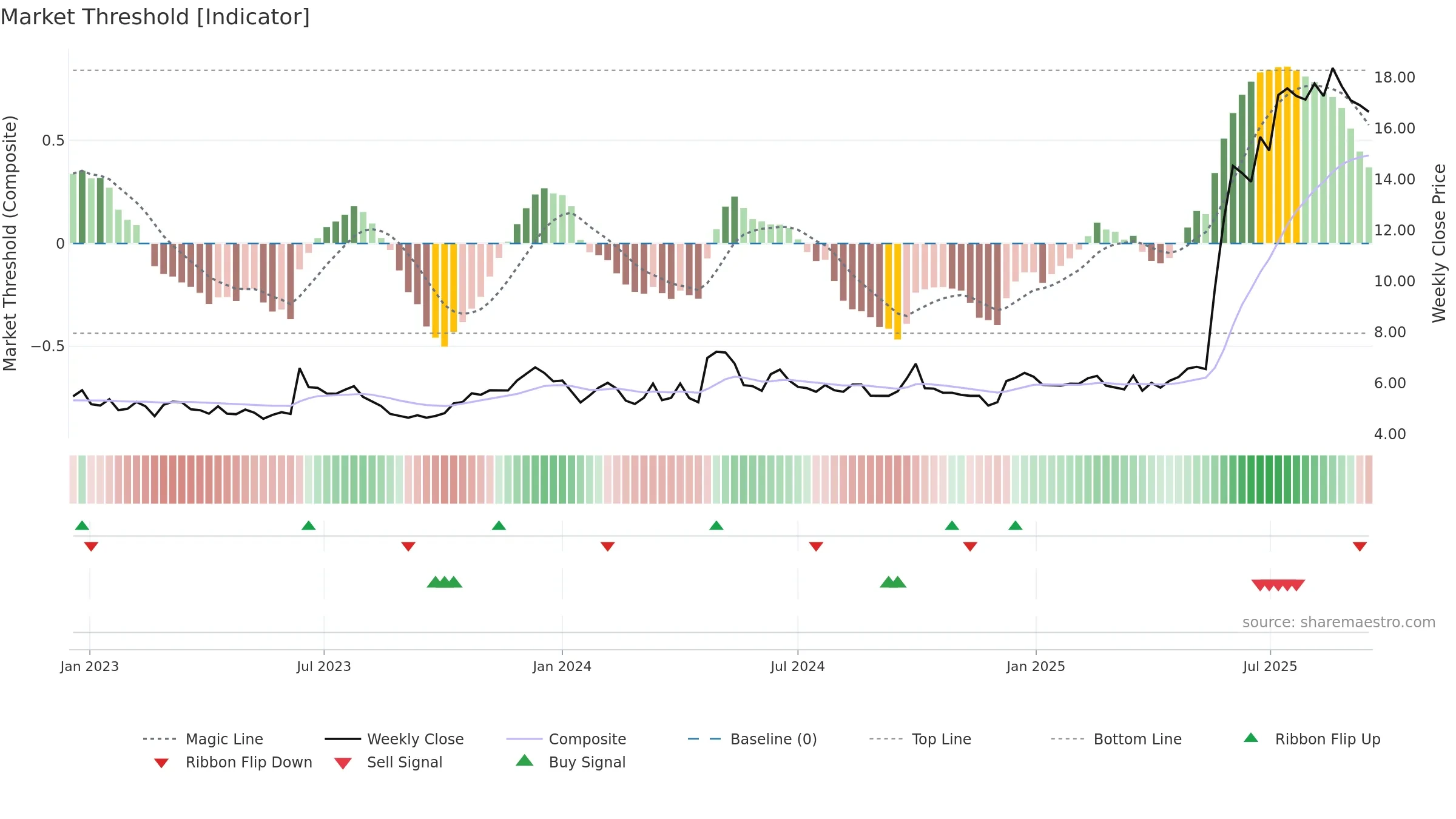
Task: Toggle the Ribbon Flip Down legend entry
Action: tap(233, 762)
